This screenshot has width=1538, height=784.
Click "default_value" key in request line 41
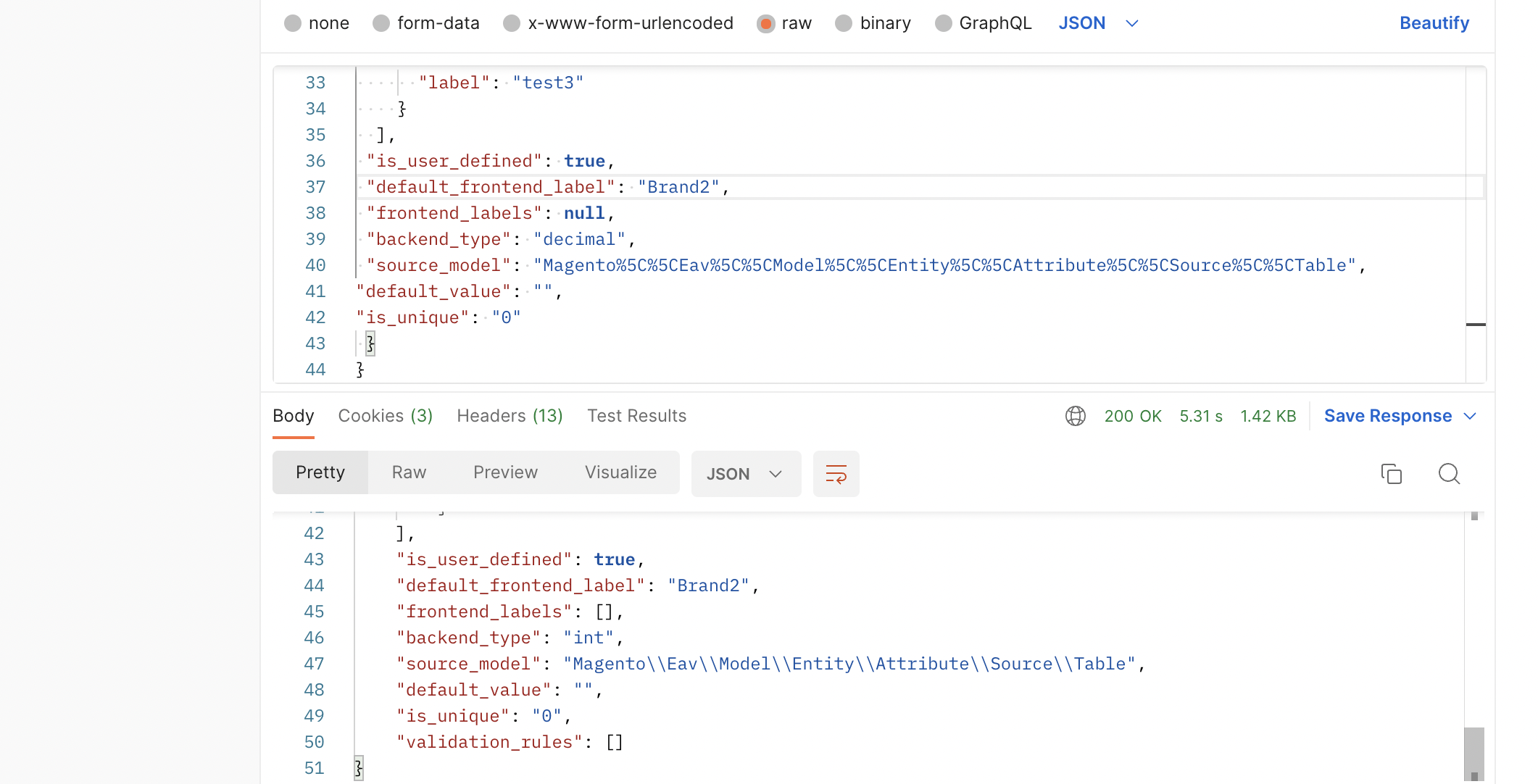(x=433, y=291)
